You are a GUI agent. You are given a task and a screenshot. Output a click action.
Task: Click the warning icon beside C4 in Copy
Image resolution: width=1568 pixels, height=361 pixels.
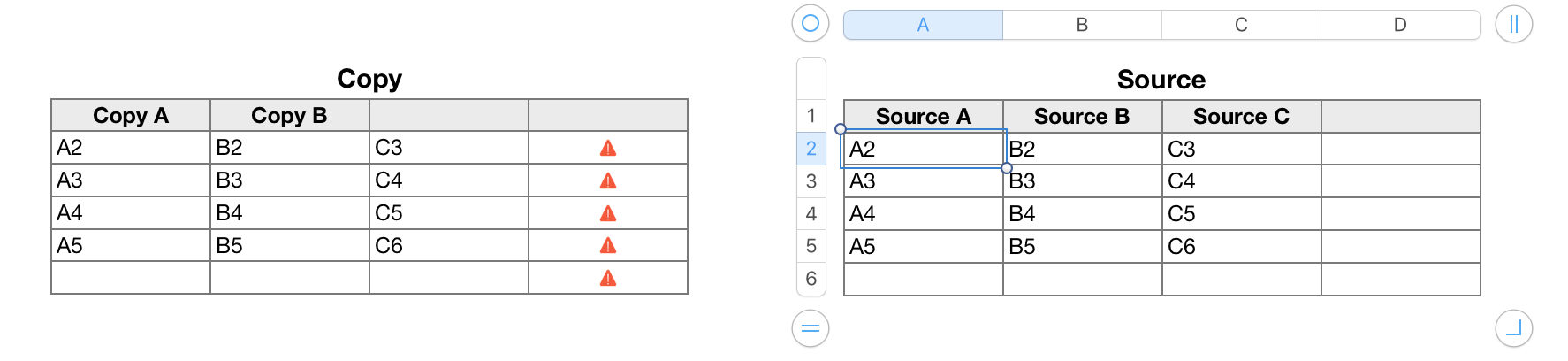pyautogui.click(x=608, y=180)
